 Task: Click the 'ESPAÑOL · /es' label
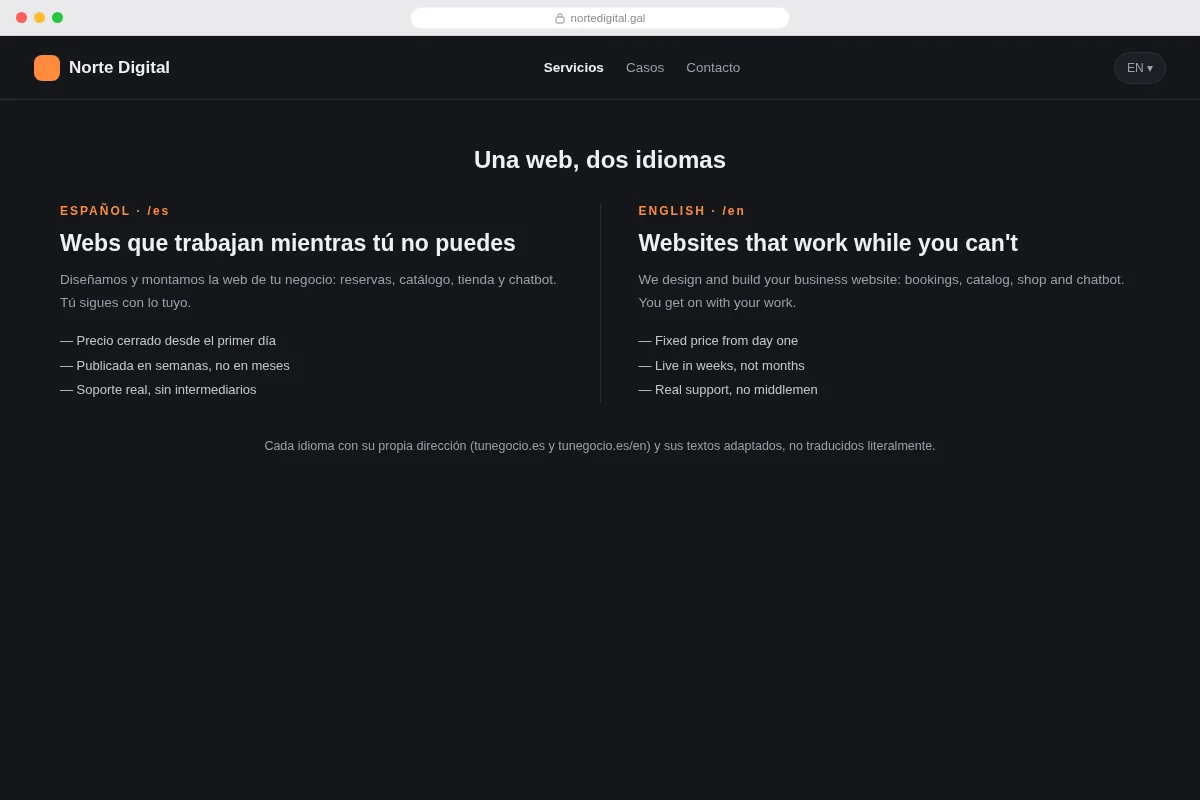point(115,211)
